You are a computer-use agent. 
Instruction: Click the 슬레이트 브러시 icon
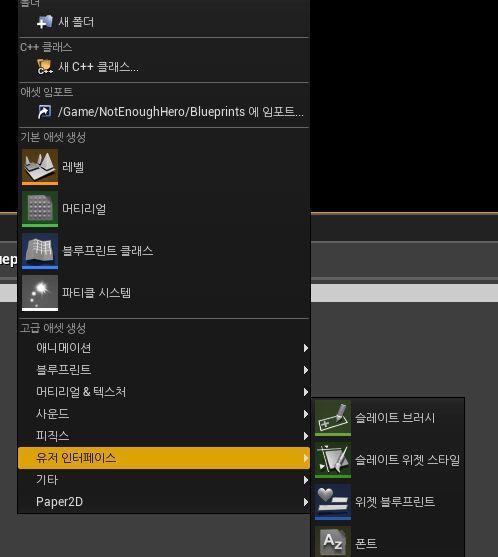coord(333,418)
